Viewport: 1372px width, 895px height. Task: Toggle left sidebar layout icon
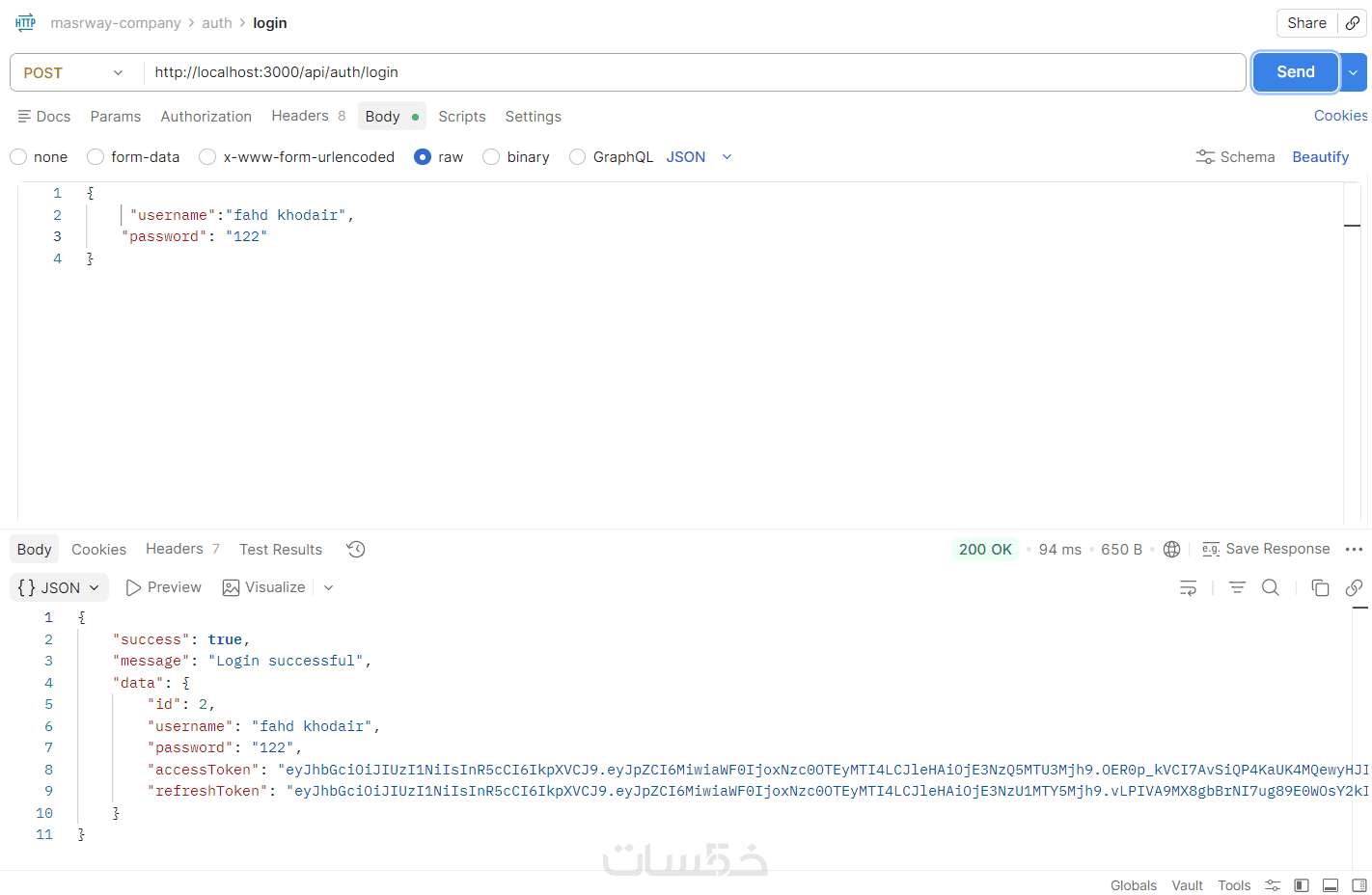[1302, 885]
